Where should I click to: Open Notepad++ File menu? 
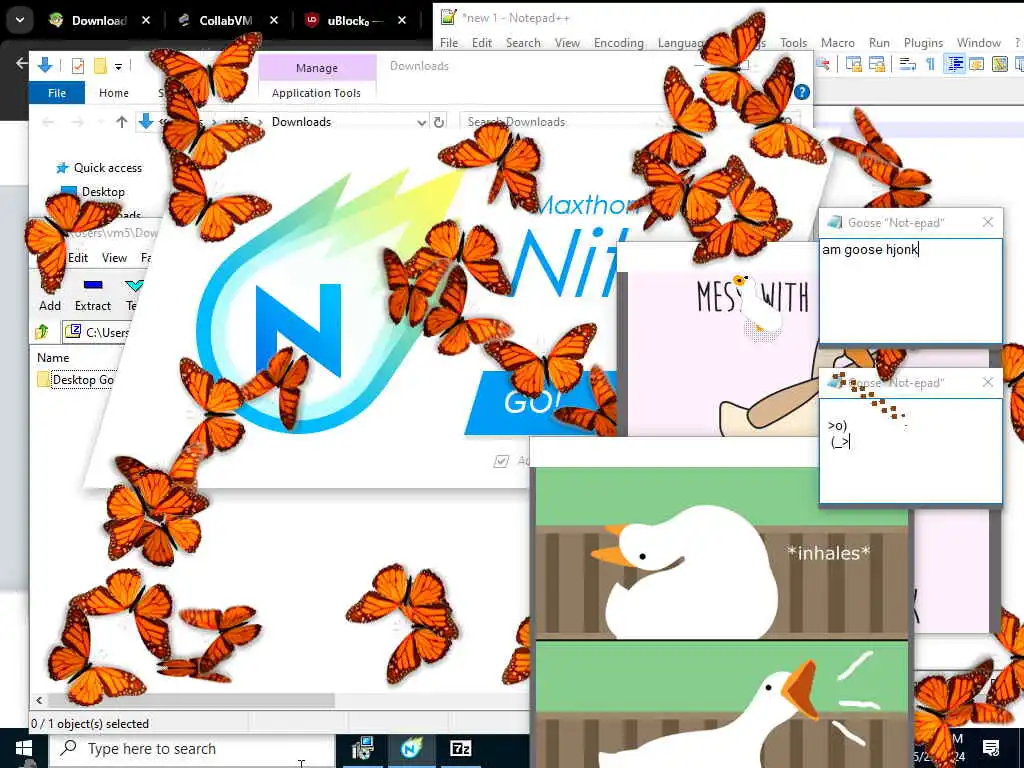click(x=449, y=43)
